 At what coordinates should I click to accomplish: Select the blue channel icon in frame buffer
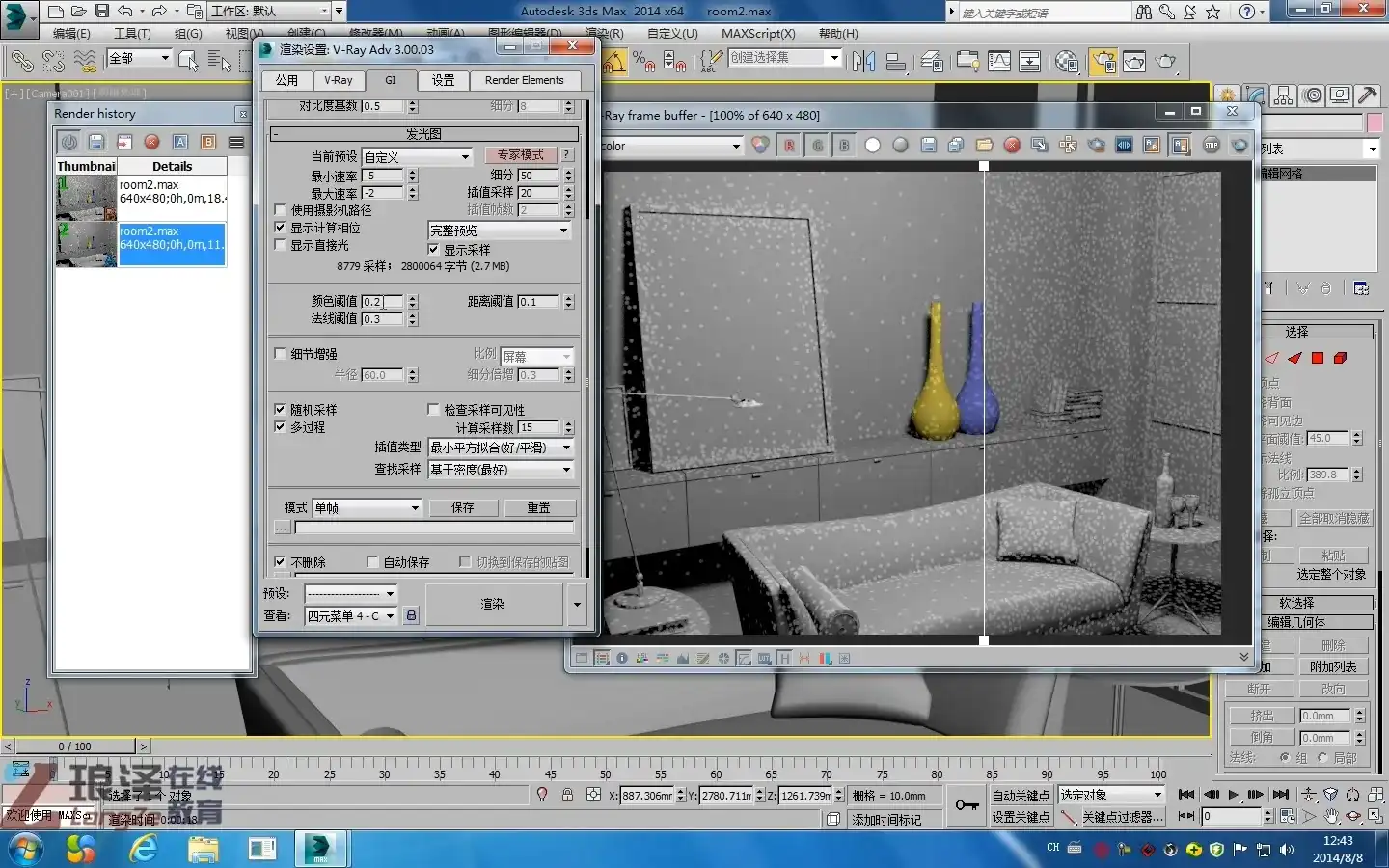(x=845, y=146)
